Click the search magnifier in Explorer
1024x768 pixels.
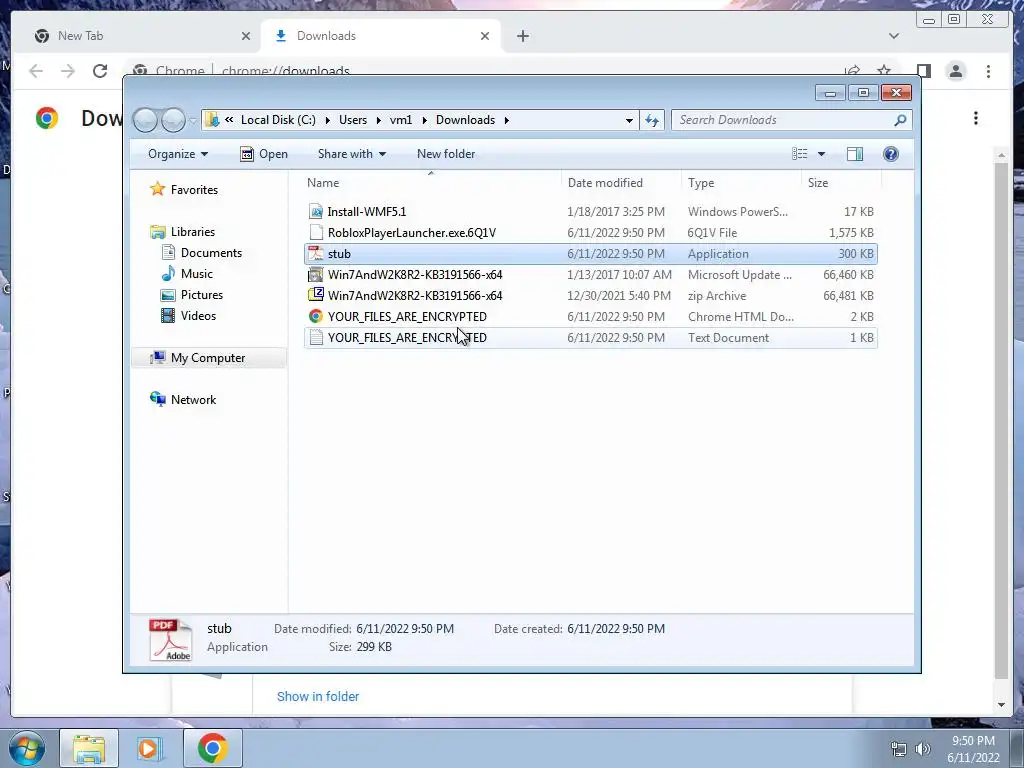pyautogui.click(x=900, y=120)
